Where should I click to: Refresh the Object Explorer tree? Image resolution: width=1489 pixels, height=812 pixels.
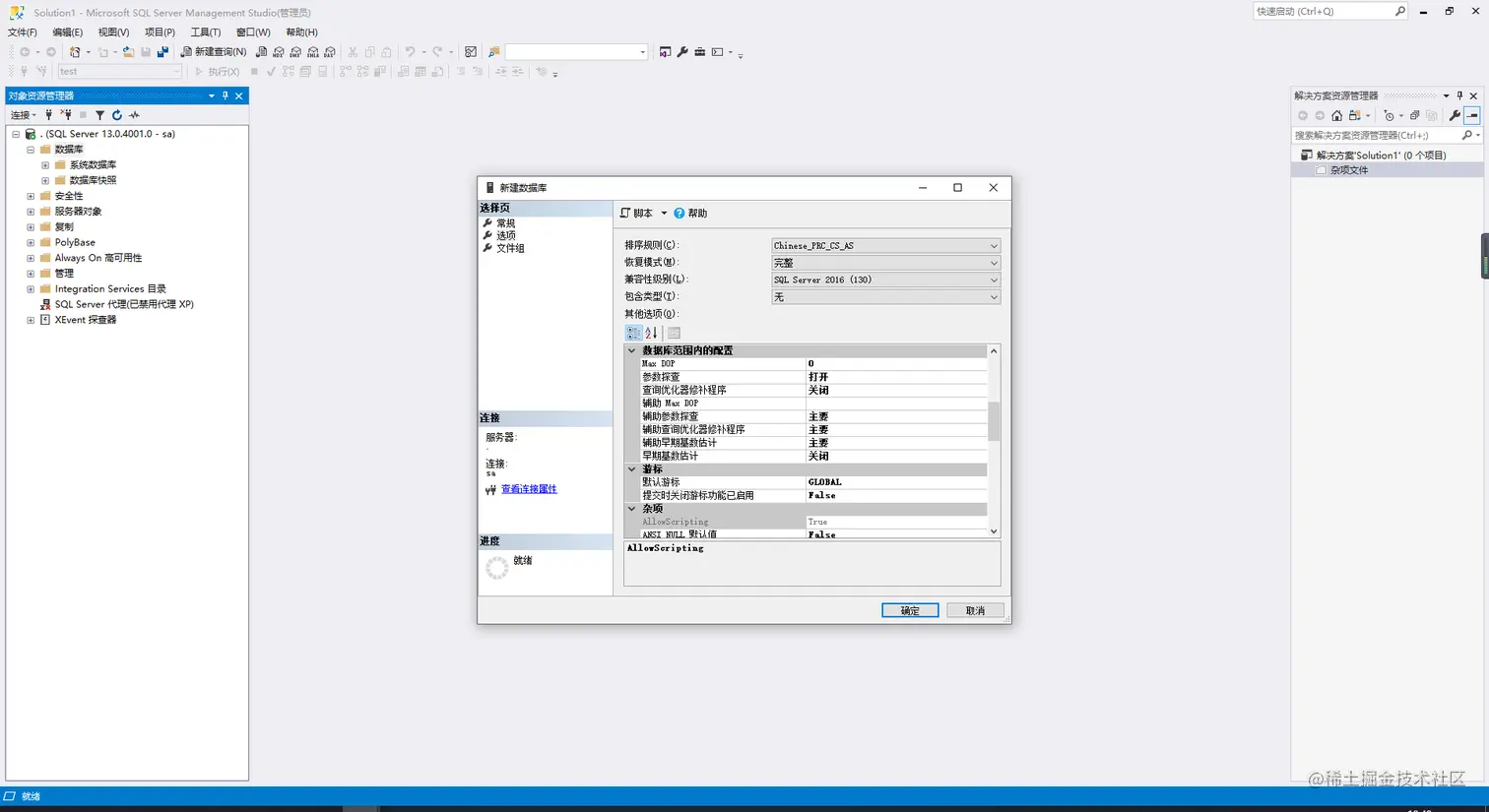116,115
